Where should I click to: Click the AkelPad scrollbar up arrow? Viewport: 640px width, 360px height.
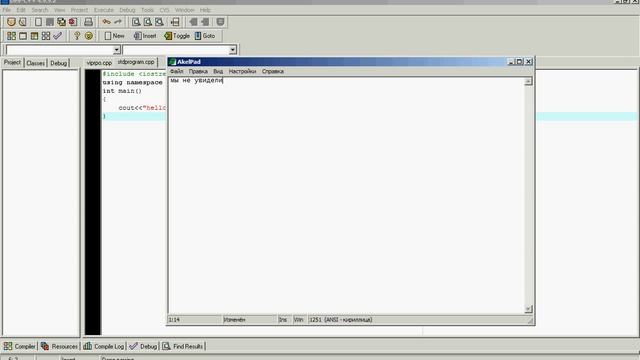[x=528, y=81]
